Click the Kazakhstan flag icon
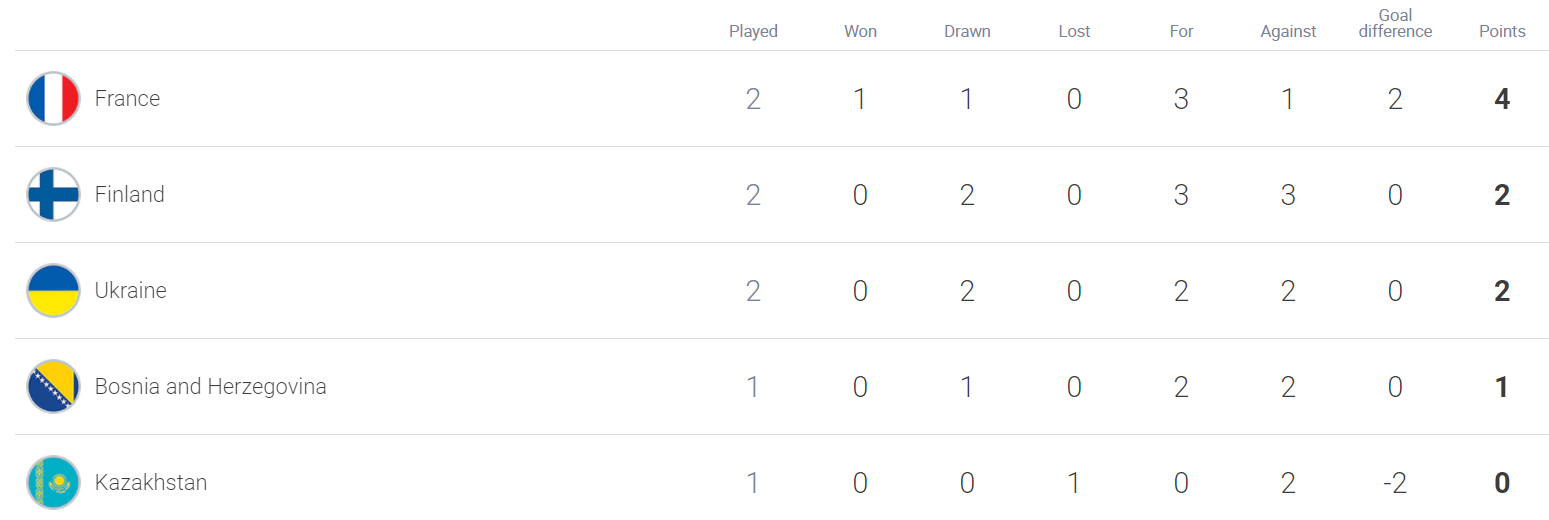This screenshot has height=520, width=1549. tap(53, 482)
